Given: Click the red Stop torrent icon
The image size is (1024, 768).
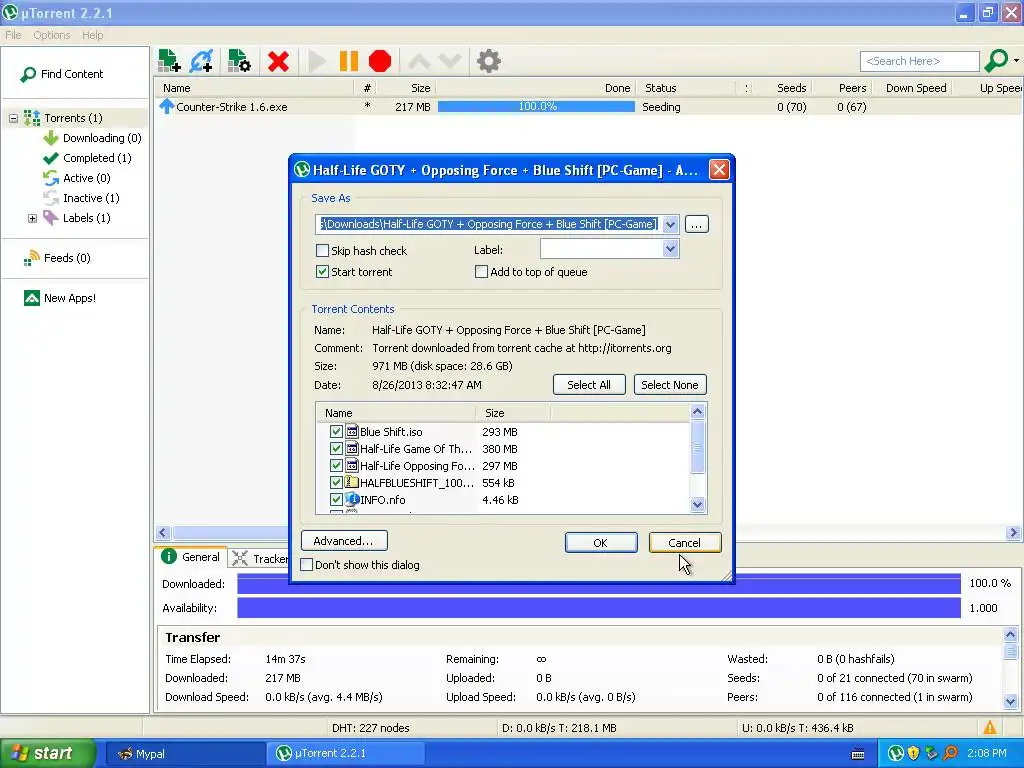Looking at the screenshot, I should point(379,61).
